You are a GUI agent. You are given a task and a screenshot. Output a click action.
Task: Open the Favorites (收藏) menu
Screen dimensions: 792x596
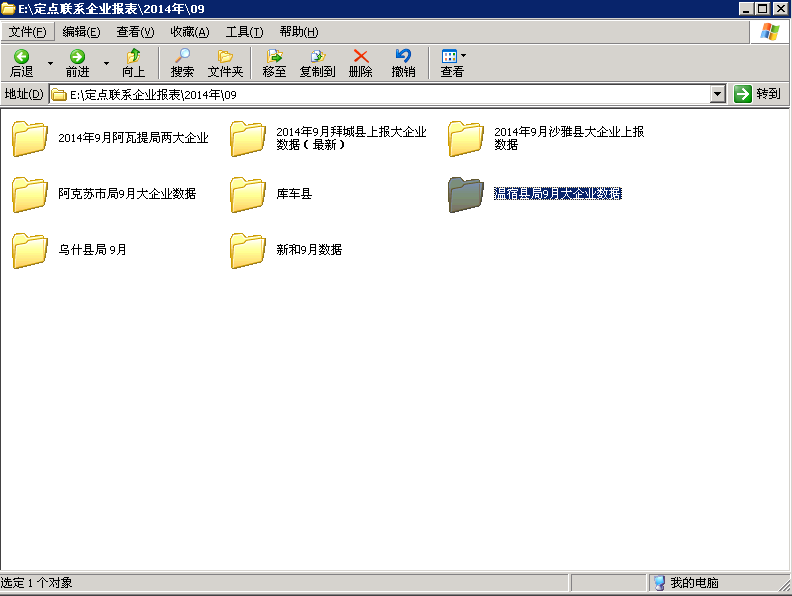(190, 32)
